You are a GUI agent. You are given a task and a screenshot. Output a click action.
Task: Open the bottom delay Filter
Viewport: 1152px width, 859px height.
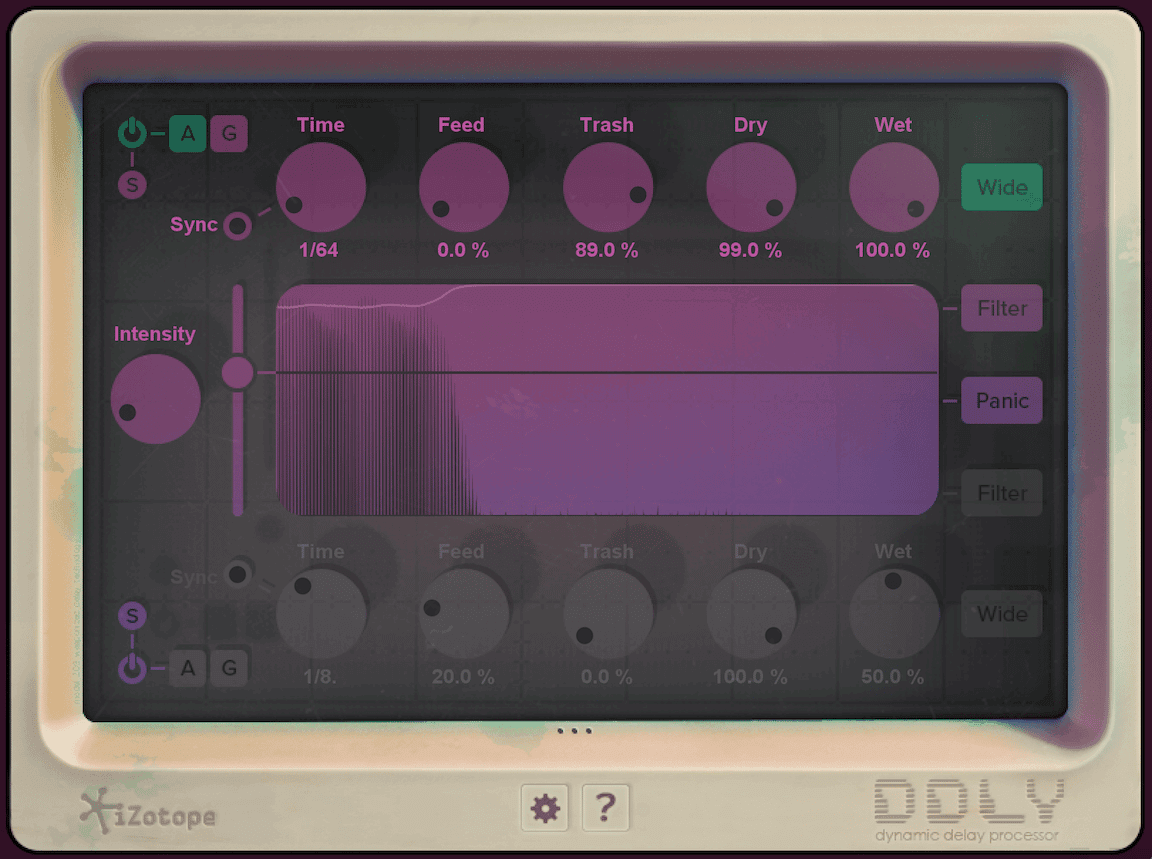1002,493
